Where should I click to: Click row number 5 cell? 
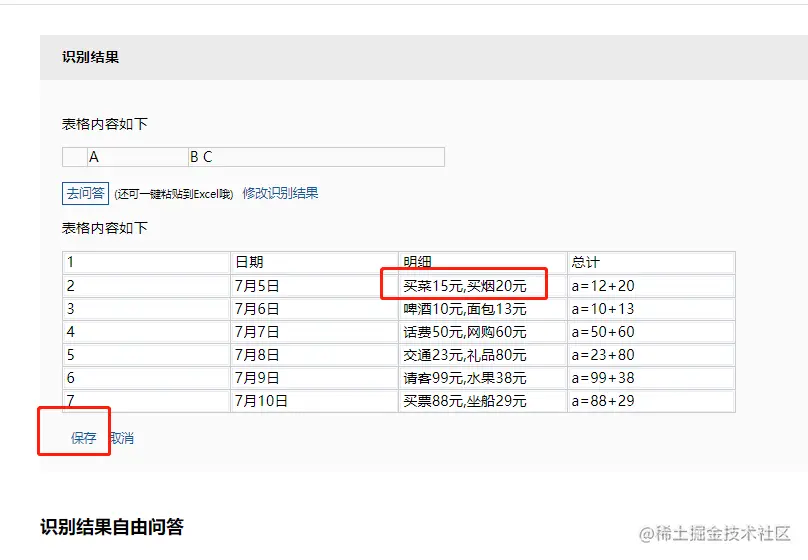(146, 355)
